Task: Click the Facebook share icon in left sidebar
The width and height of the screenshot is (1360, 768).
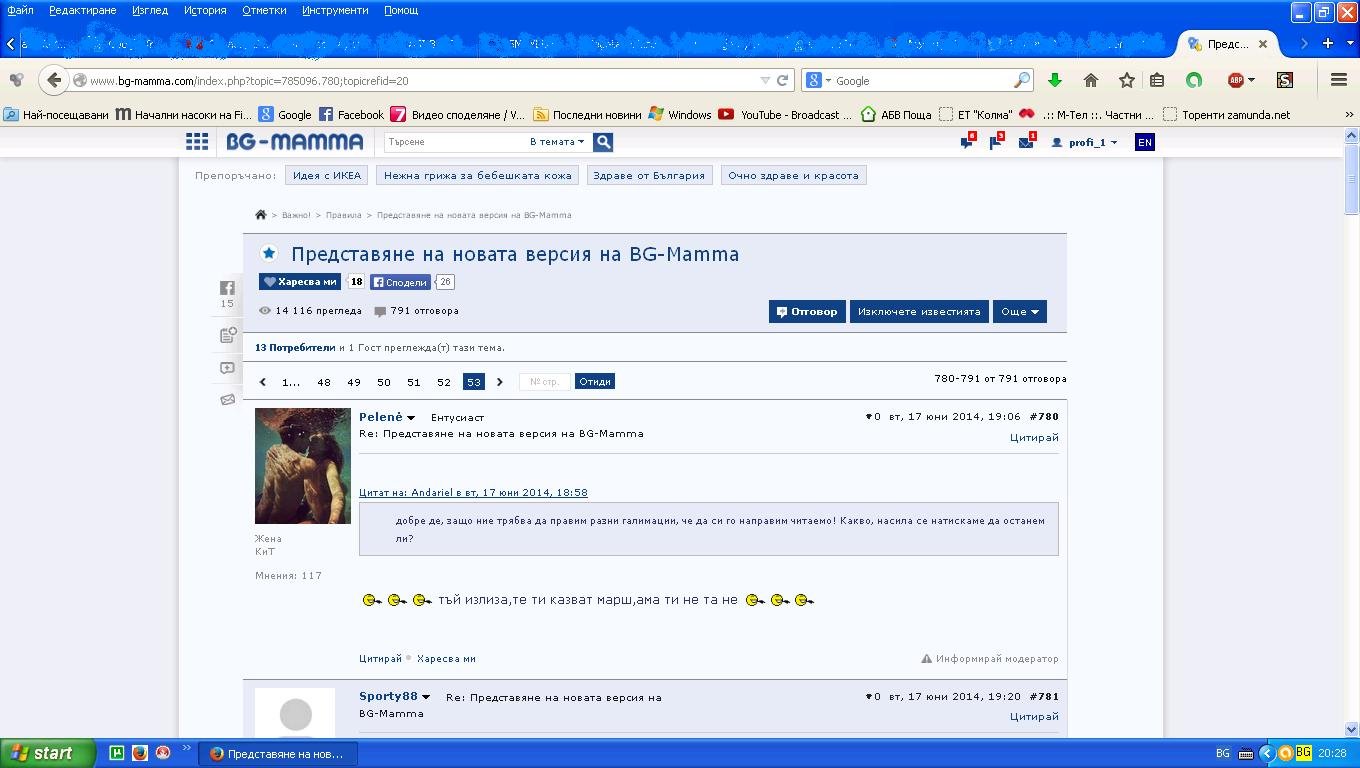Action: [227, 288]
